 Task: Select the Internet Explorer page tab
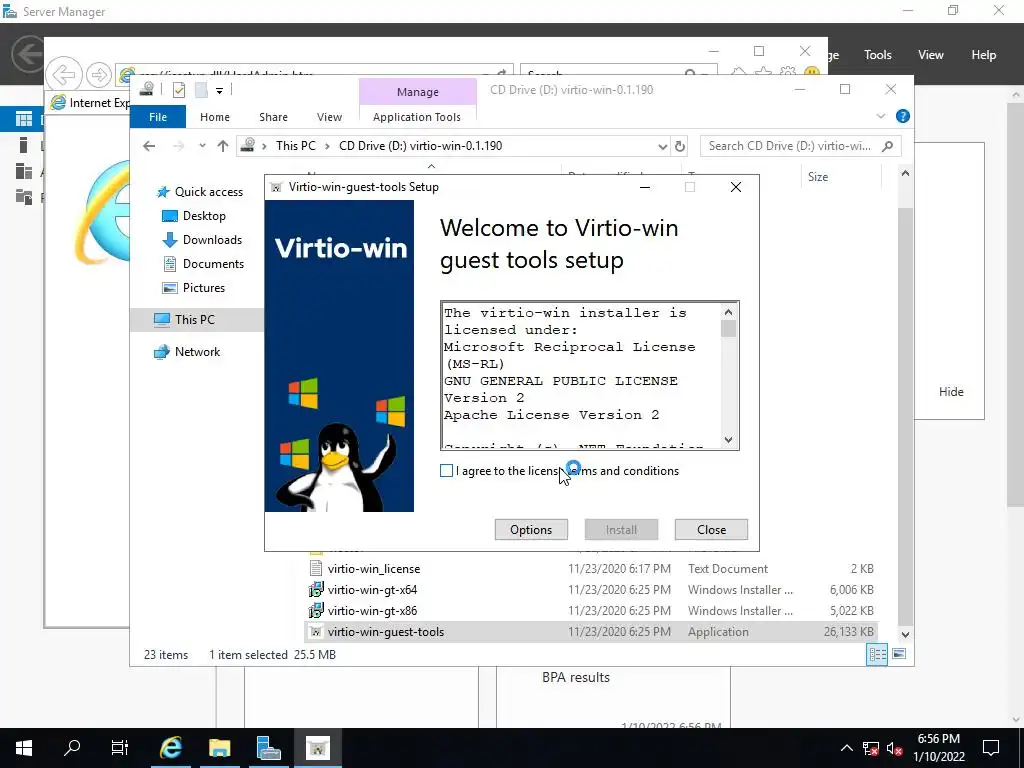click(90, 103)
